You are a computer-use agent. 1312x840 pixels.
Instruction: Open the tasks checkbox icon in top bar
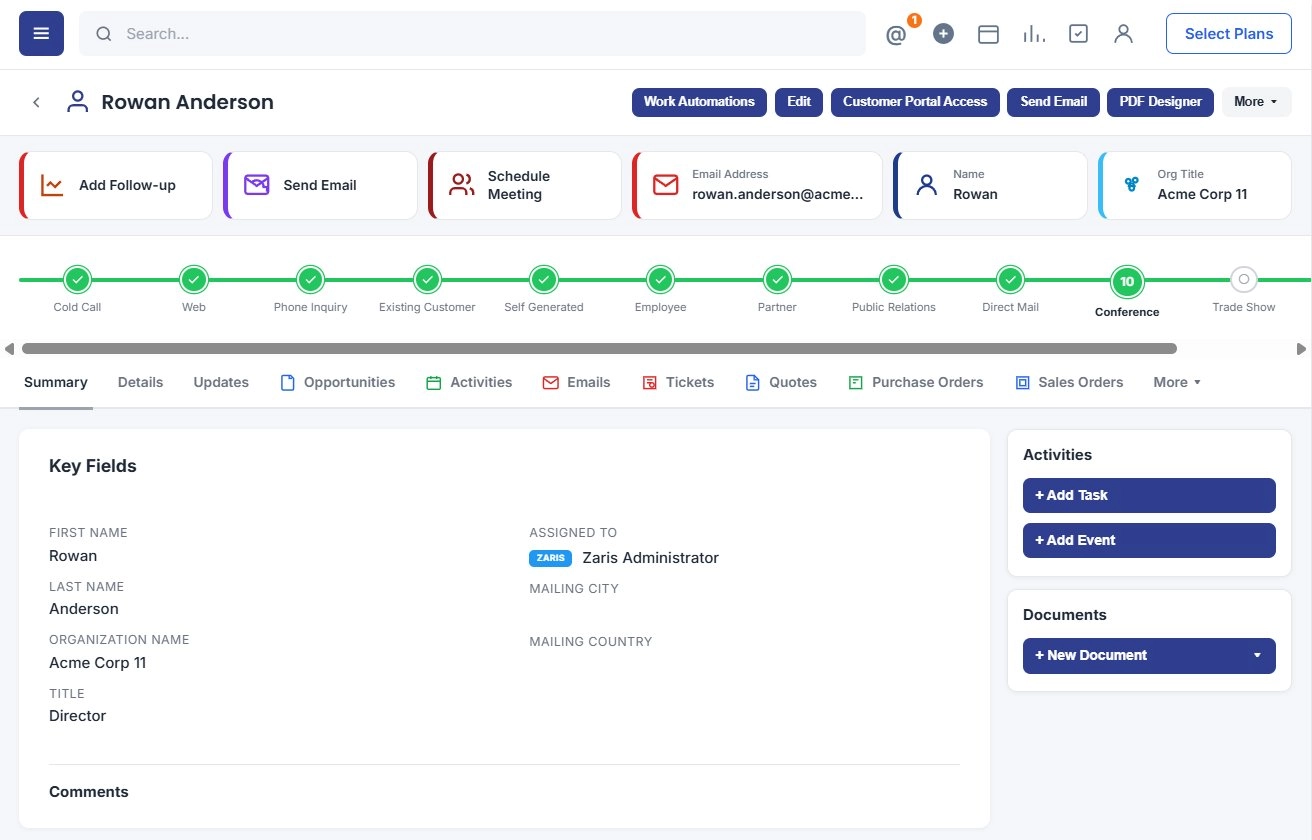1078,34
